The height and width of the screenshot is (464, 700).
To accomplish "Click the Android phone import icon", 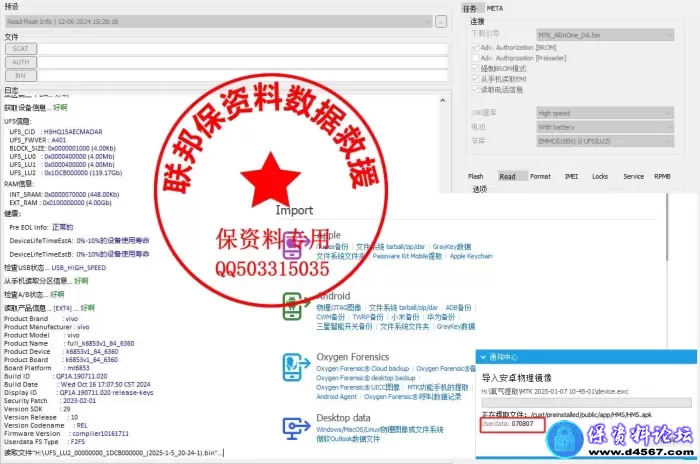I will click(295, 306).
